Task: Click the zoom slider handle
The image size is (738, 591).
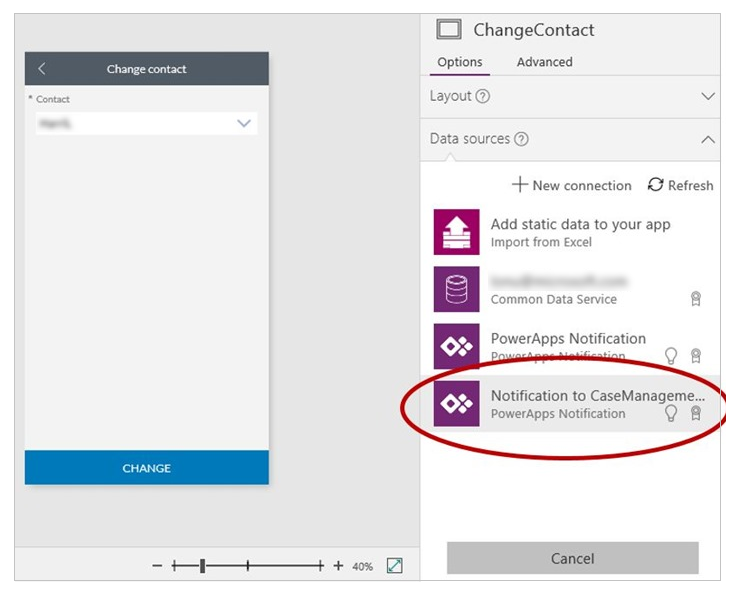Action: tap(202, 566)
